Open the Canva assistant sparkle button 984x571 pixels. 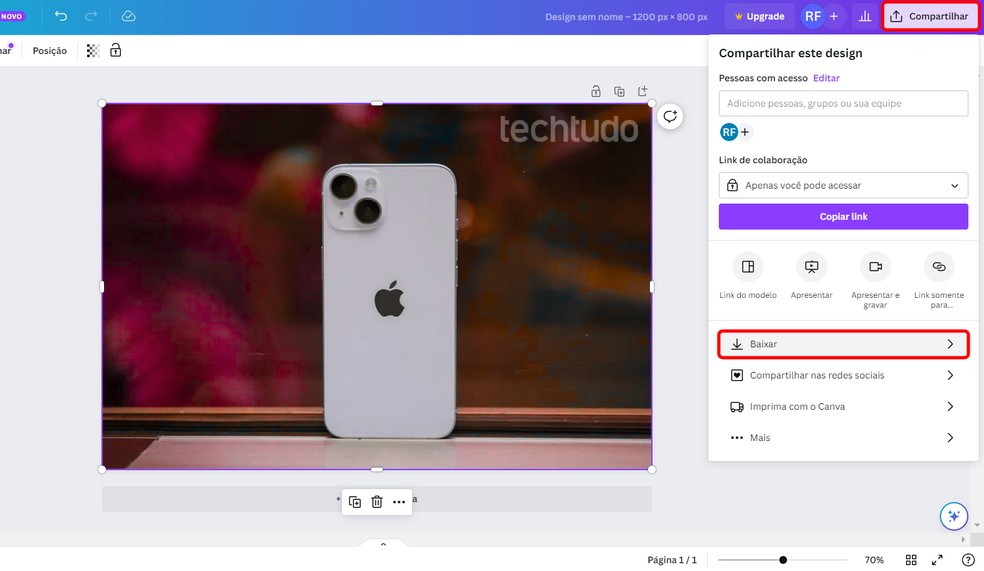953,516
